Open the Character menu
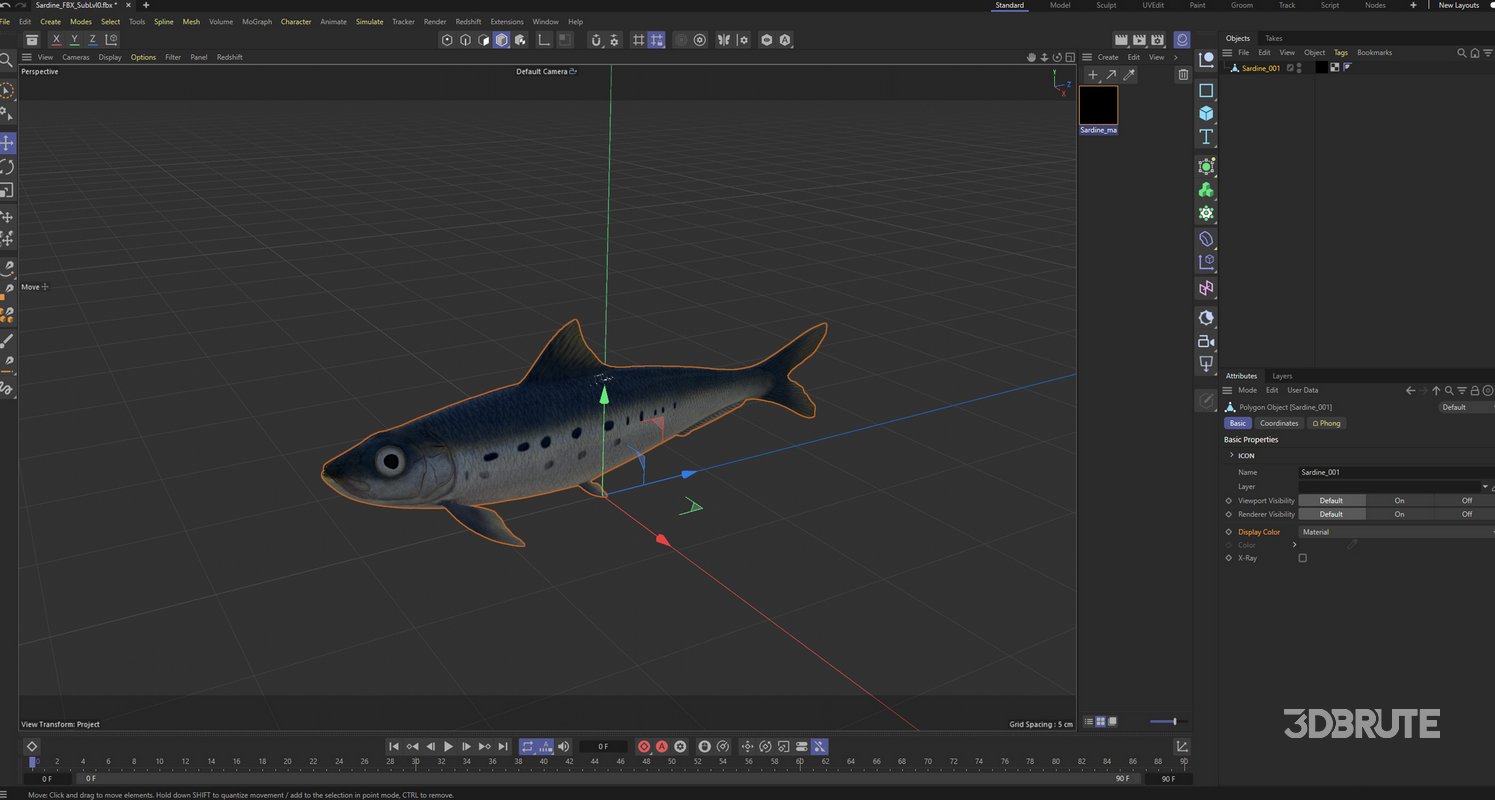 (296, 21)
